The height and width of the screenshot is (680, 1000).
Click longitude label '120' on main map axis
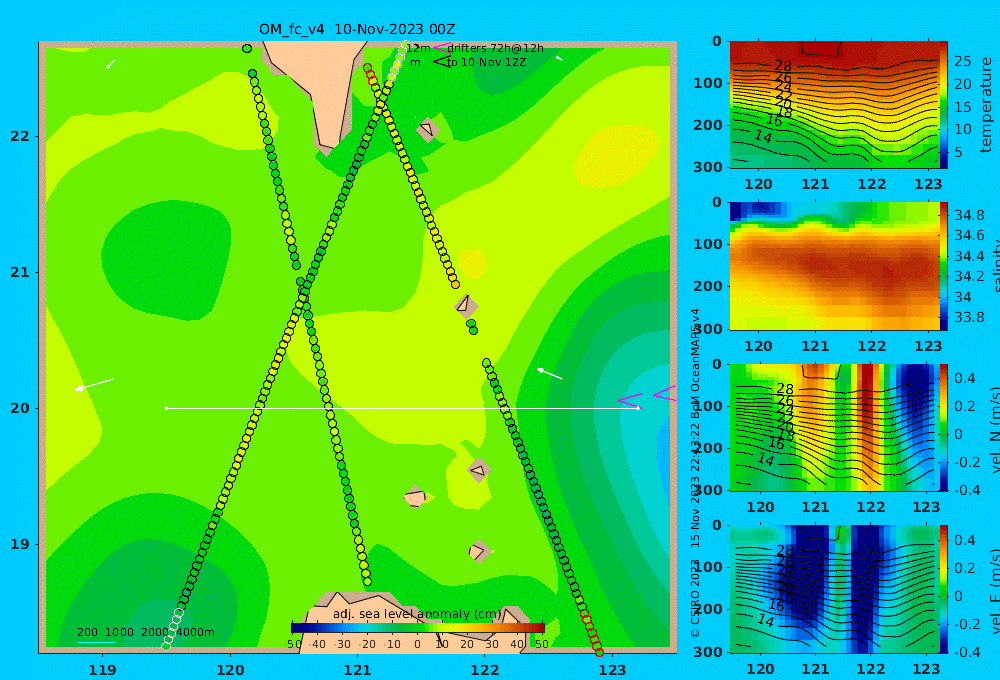[x=230, y=670]
